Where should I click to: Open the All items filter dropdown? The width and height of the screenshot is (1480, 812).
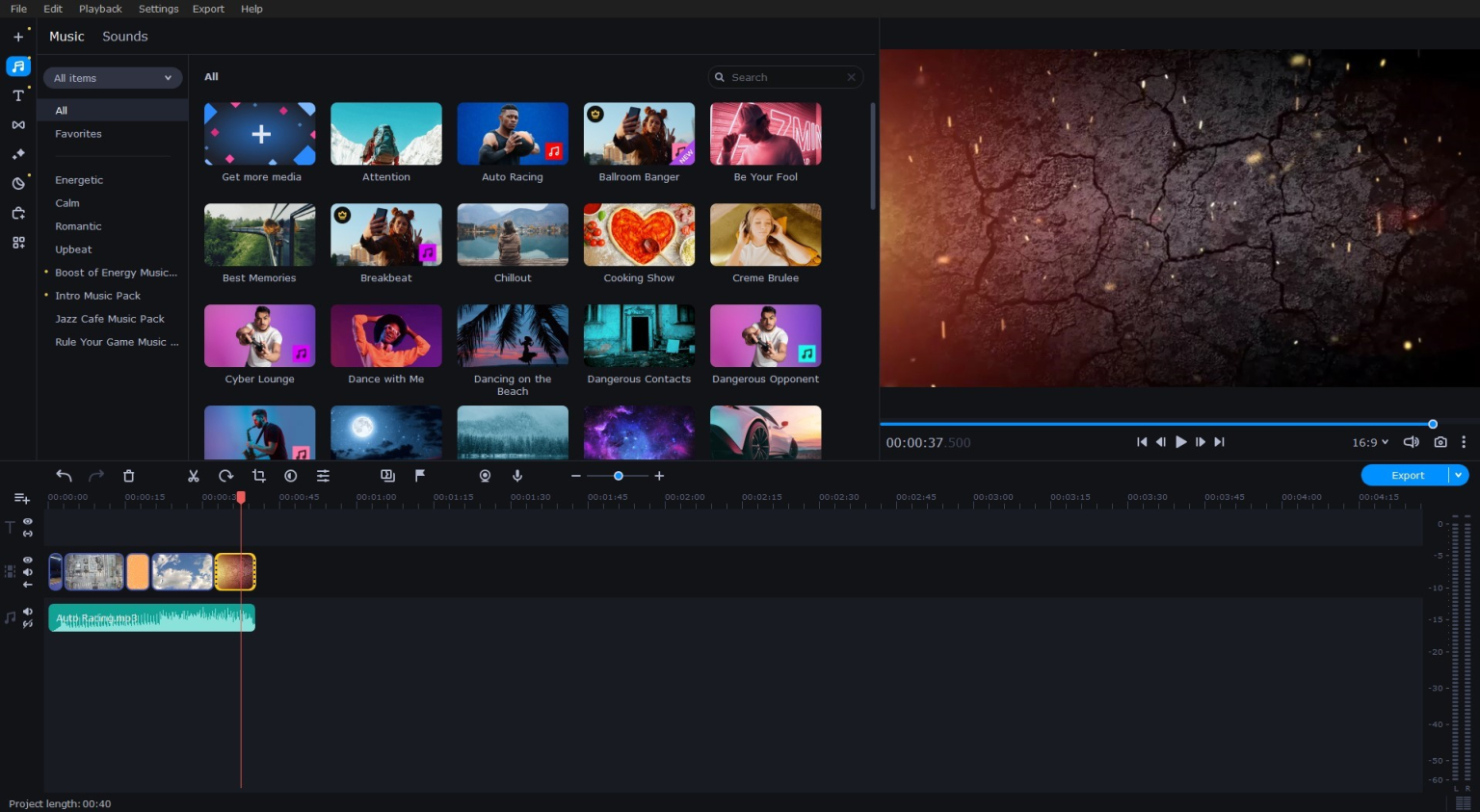[112, 78]
